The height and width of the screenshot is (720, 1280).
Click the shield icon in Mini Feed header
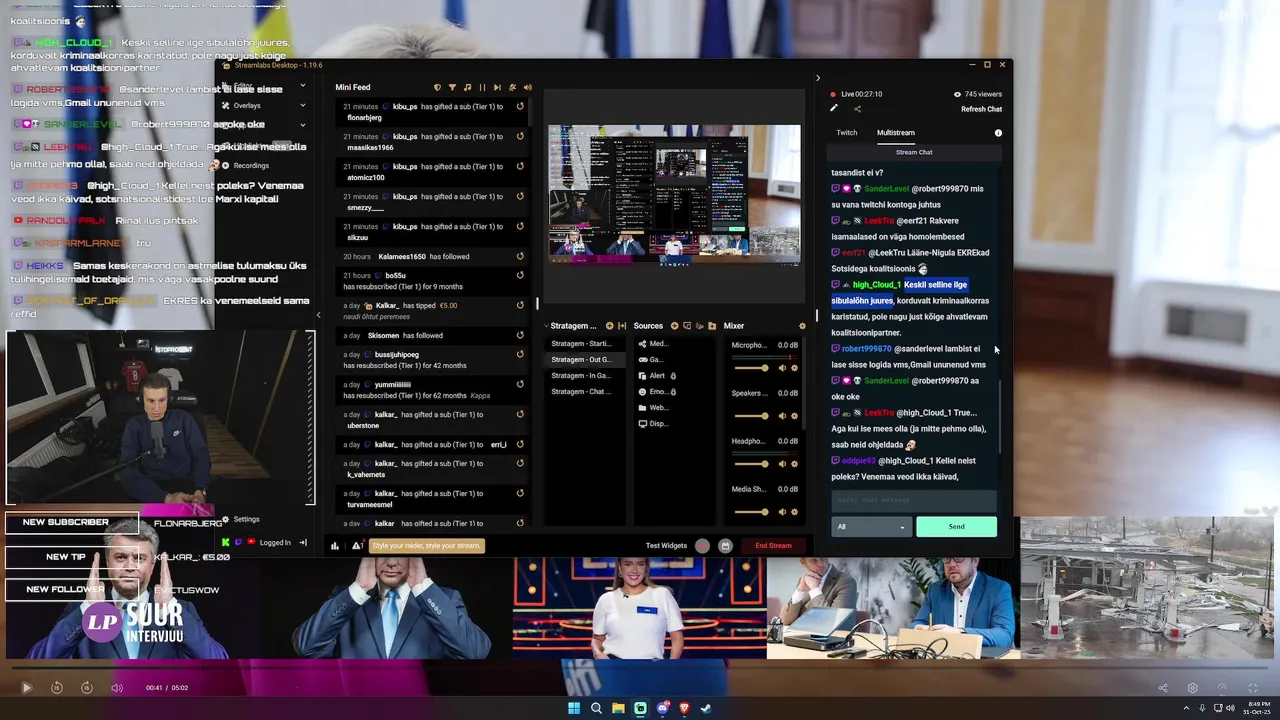point(437,87)
